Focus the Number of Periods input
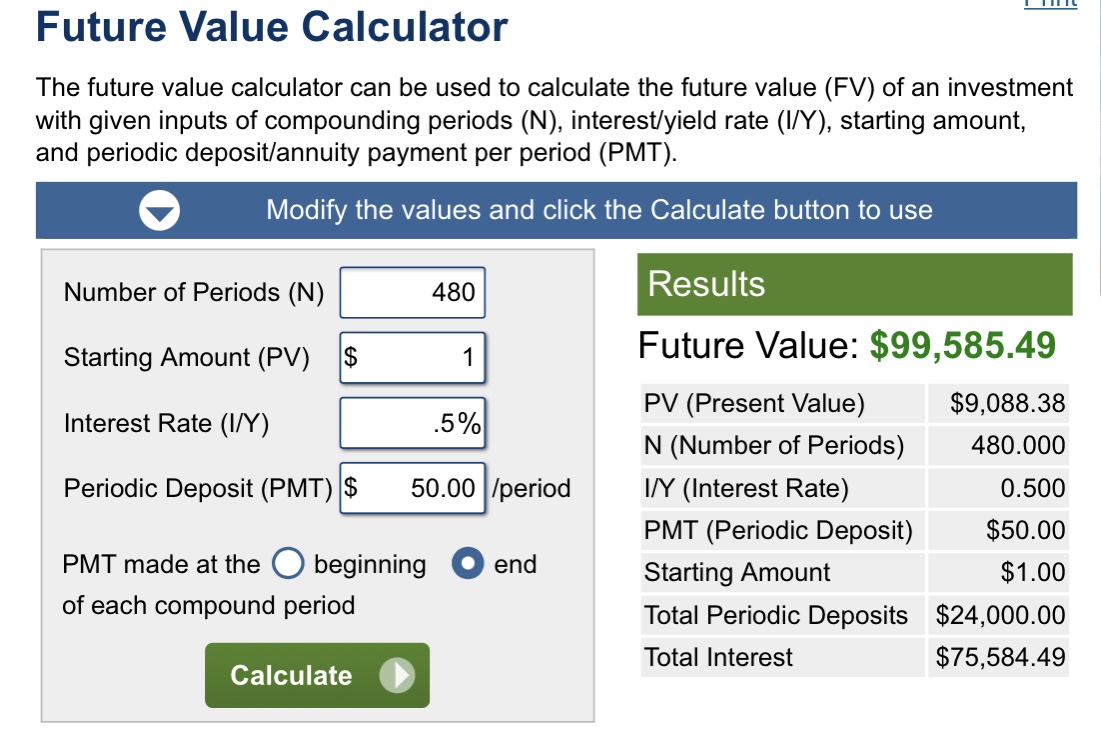This screenshot has height=752, width=1101. coord(412,292)
